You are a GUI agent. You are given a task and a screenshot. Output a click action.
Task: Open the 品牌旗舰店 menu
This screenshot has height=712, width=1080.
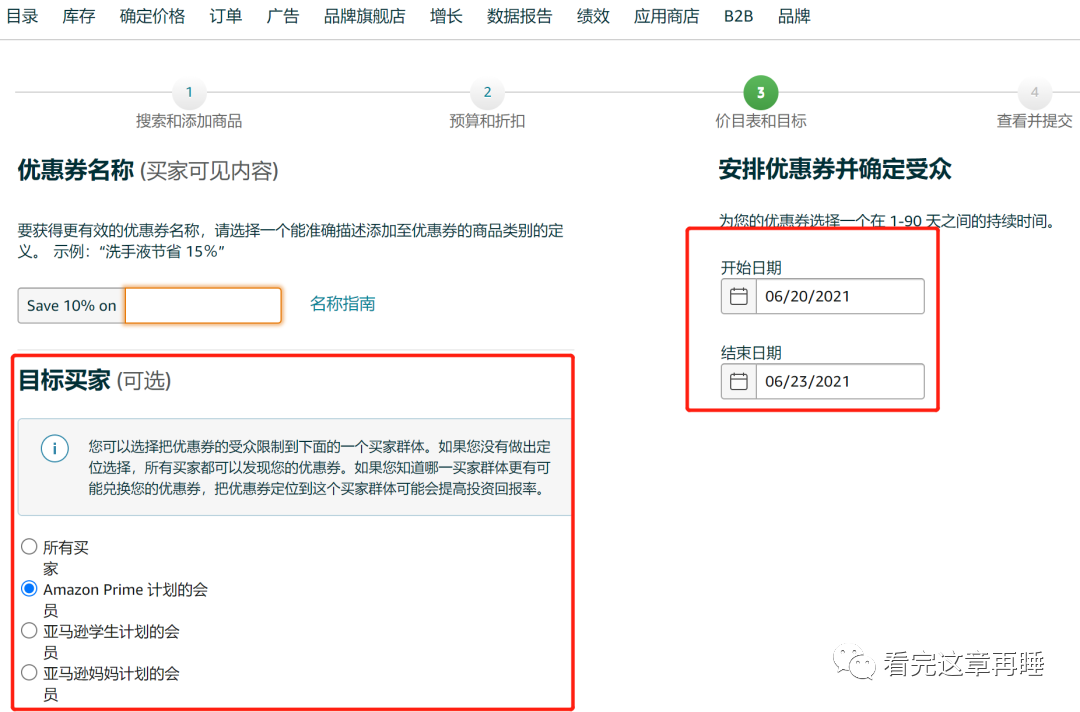pos(364,16)
